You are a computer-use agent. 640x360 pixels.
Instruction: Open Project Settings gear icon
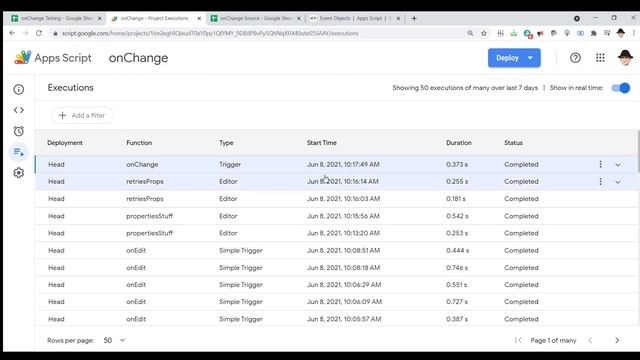[x=18, y=173]
